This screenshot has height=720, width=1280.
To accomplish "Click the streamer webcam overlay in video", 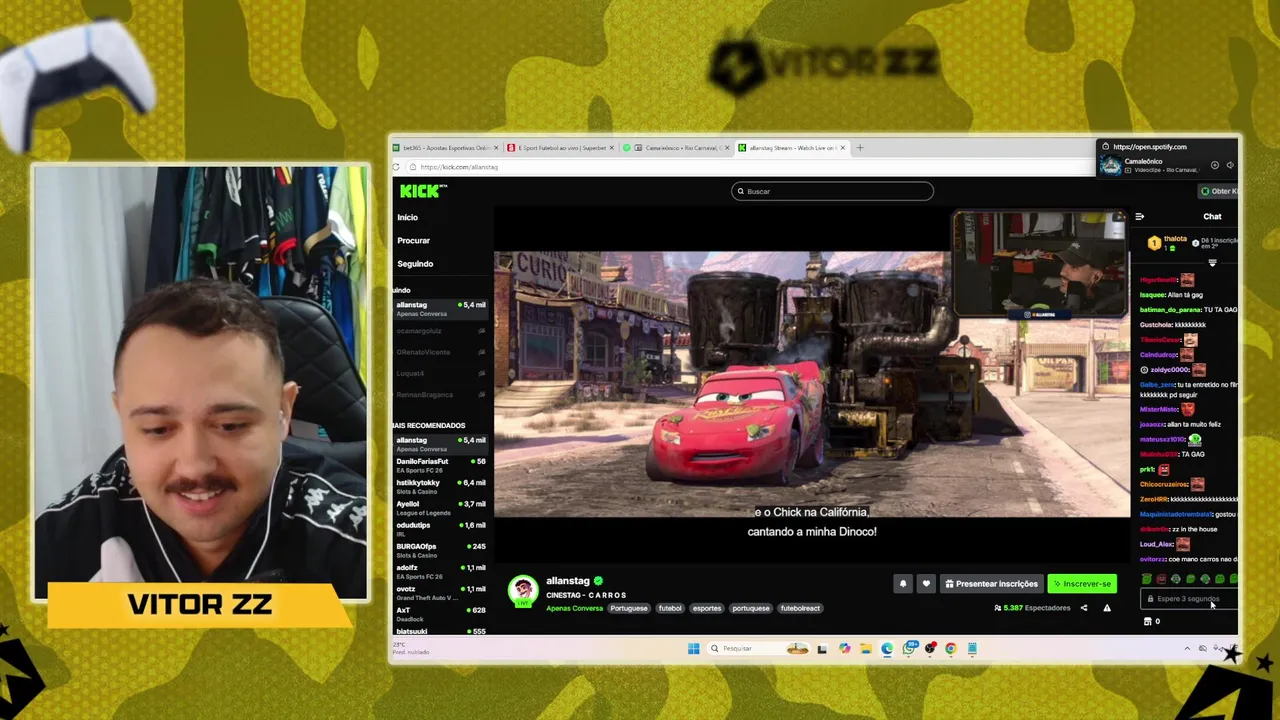I will (x=1040, y=265).
